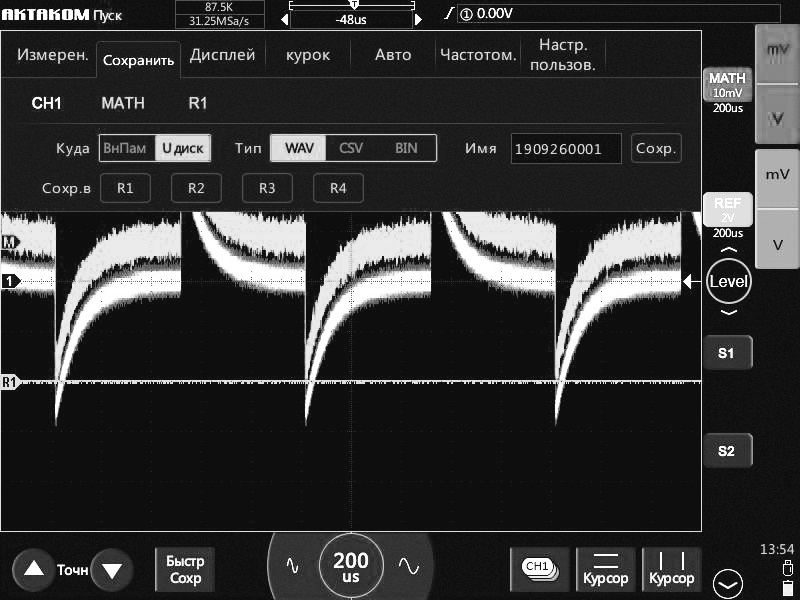Image resolution: width=800 pixels, height=600 pixels.
Task: Click the Быстр Сохр quick save button
Action: 185,569
